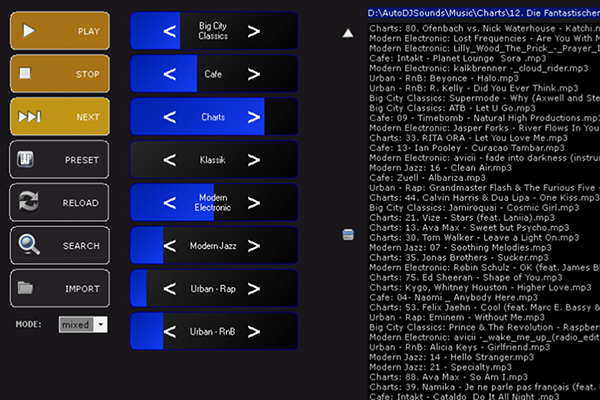Screen dimensions: 600x400
Task: Select 'Cafe: 13- Ian Pooley - Curacao Tambar.mp3'
Action: [467, 148]
